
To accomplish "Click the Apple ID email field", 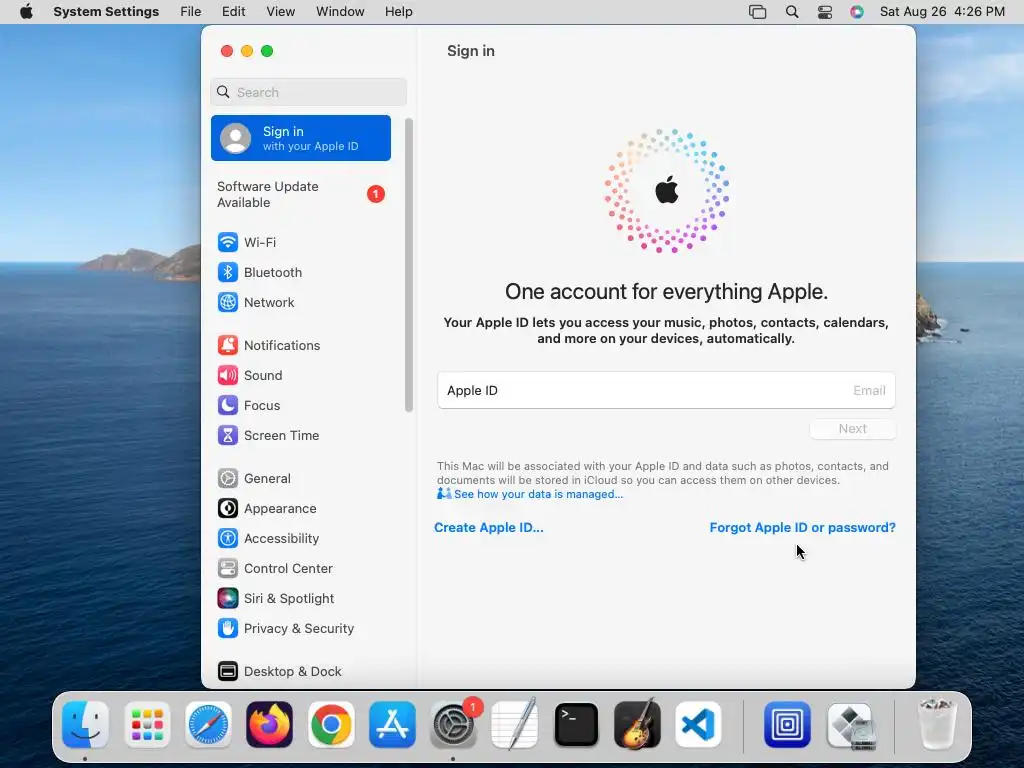I will click(666, 391).
